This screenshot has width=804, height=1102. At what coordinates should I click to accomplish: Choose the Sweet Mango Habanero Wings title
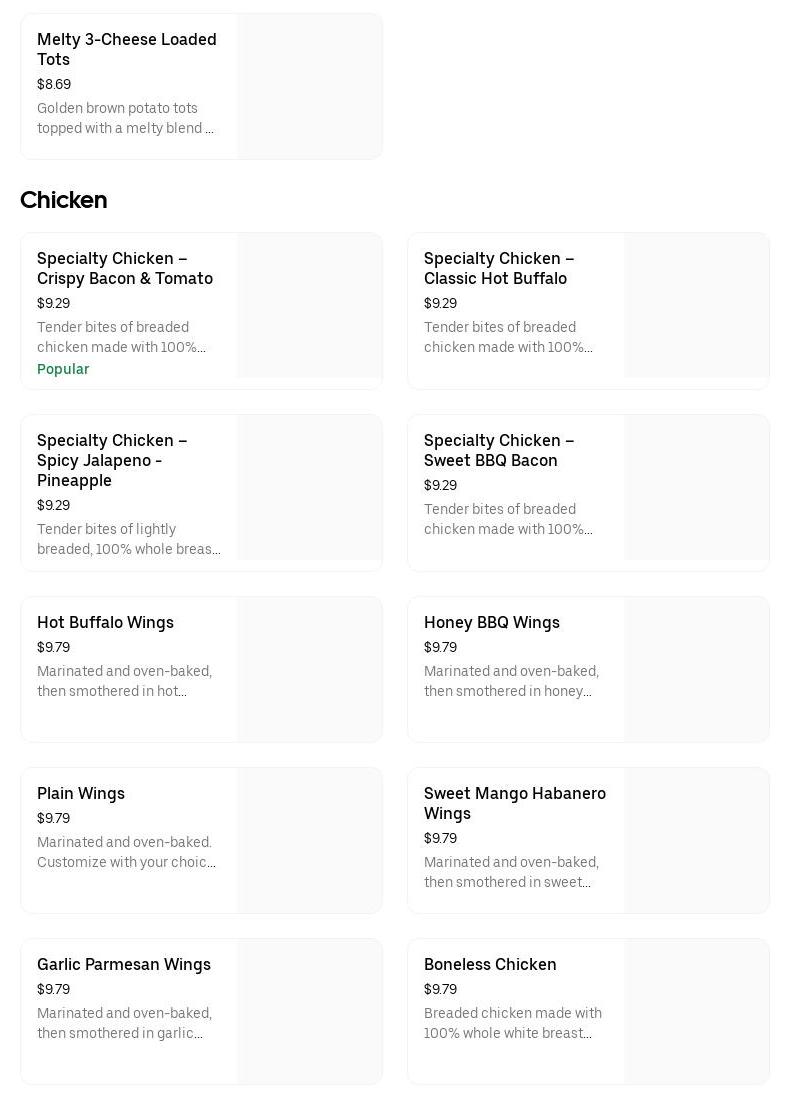[x=515, y=803]
